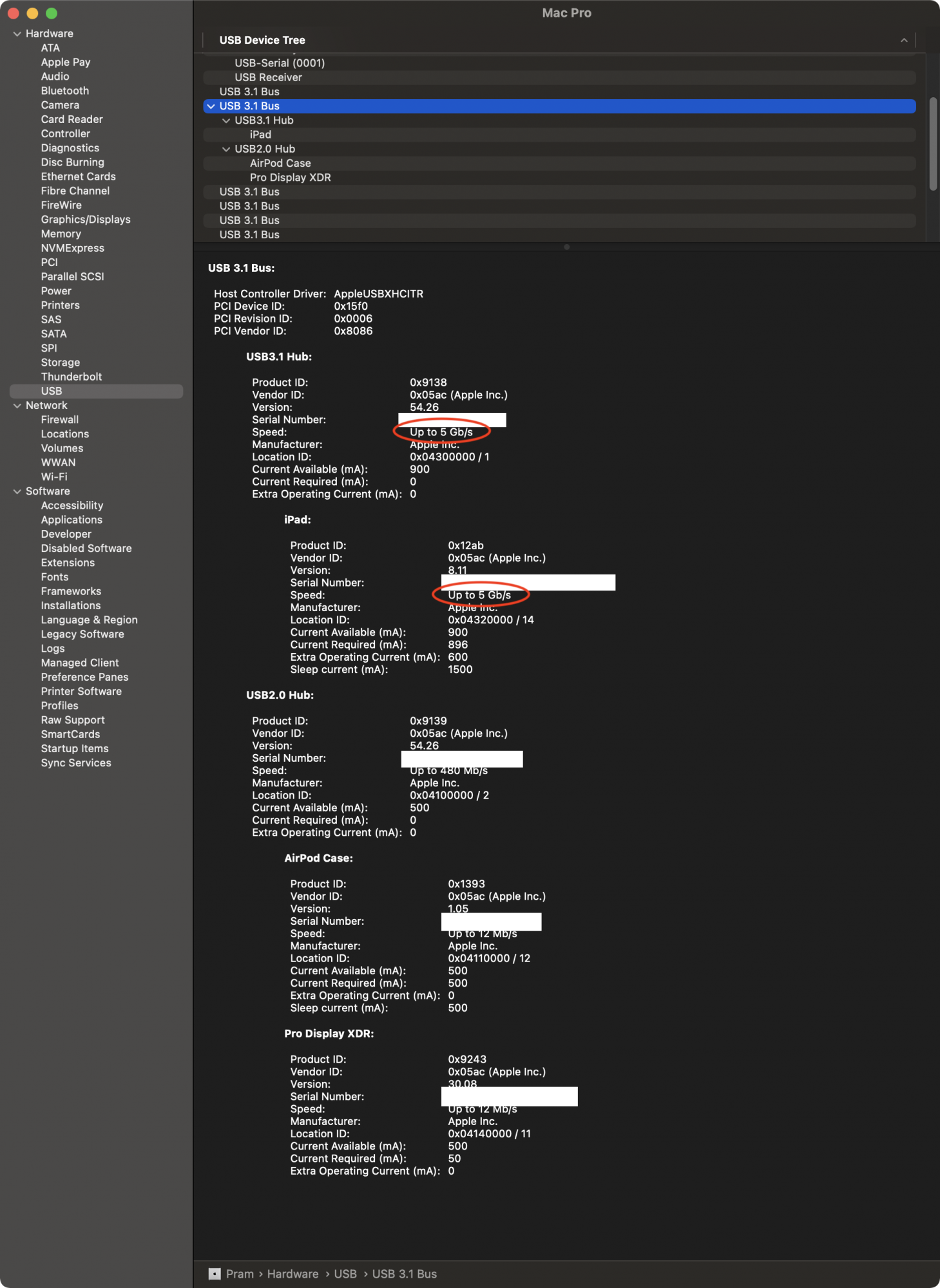Select Memory in the Hardware list
The height and width of the screenshot is (1288, 940).
61,234
